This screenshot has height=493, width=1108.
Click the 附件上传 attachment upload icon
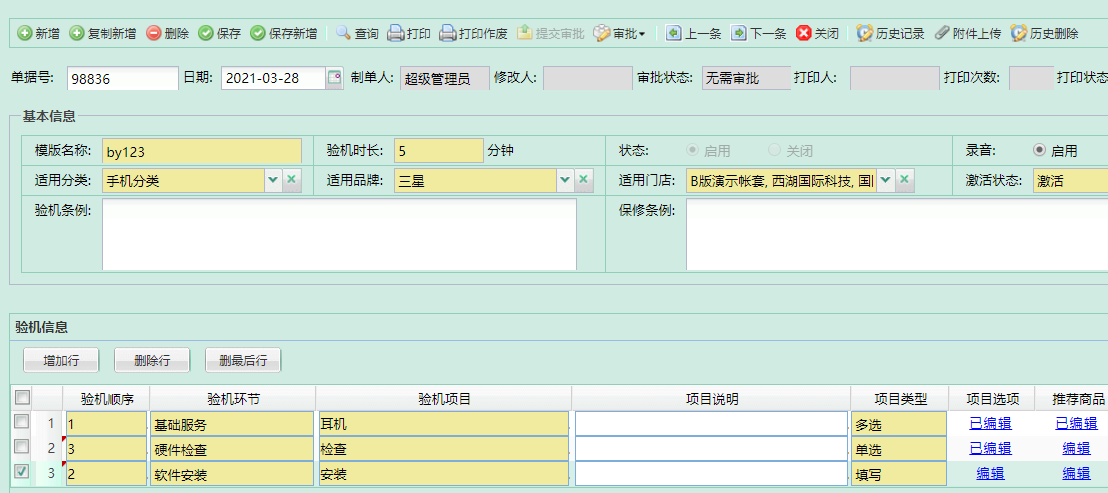coord(942,33)
